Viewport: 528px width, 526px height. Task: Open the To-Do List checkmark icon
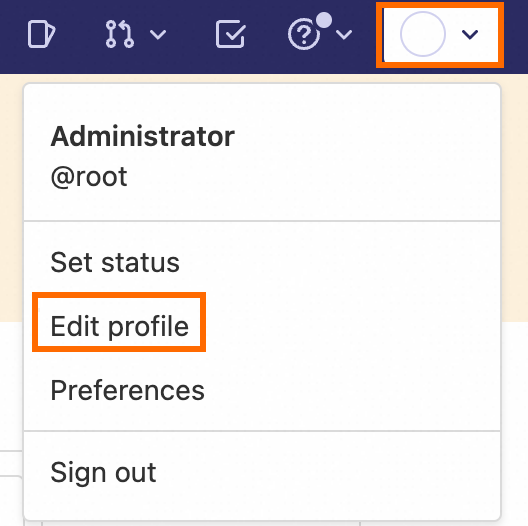click(x=231, y=34)
